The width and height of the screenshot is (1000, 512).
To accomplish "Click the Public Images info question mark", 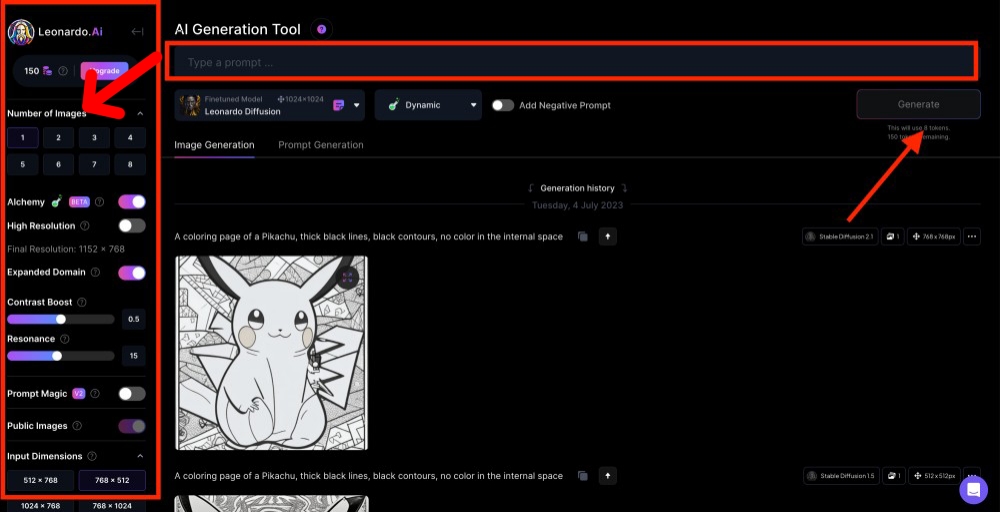I will (77, 426).
